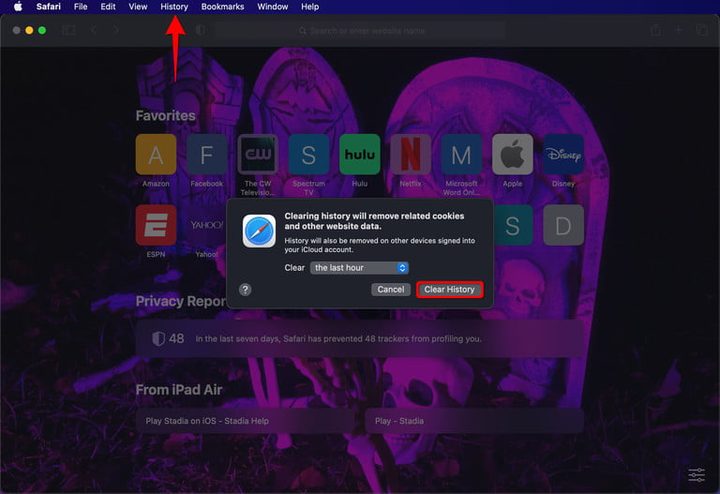The image size is (720, 494).
Task: Open the Share toolbar icon
Action: click(x=656, y=30)
